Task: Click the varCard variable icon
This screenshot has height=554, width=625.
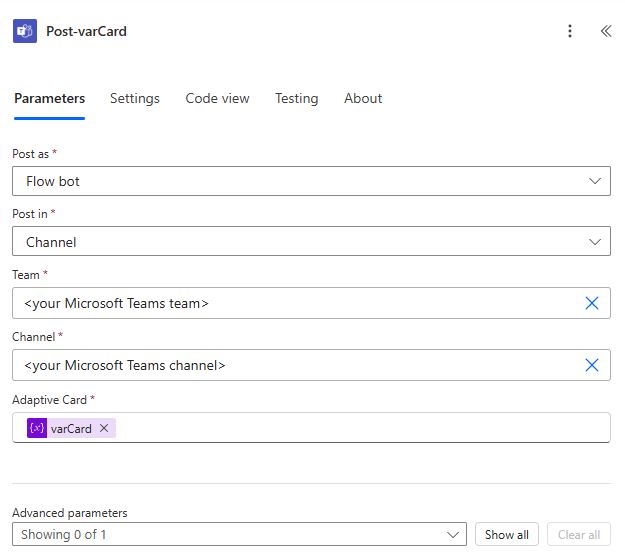Action: pyautogui.click(x=37, y=428)
